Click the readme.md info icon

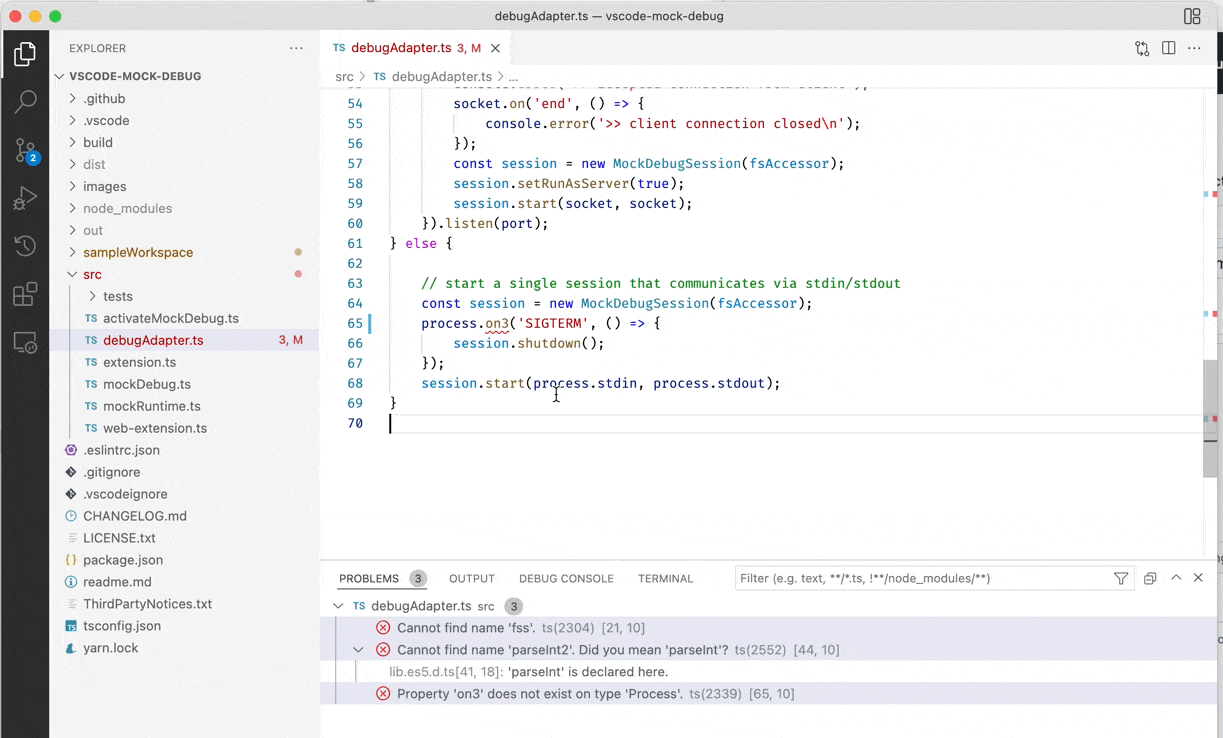[71, 582]
